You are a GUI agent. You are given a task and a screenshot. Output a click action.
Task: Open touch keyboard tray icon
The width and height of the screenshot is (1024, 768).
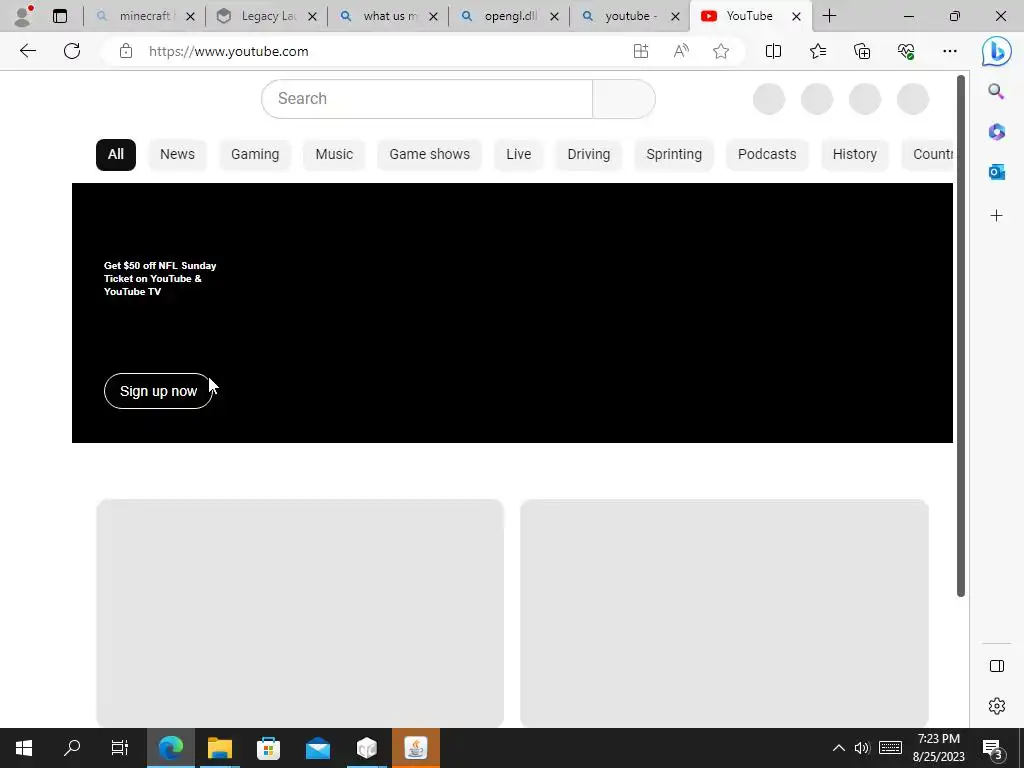890,748
